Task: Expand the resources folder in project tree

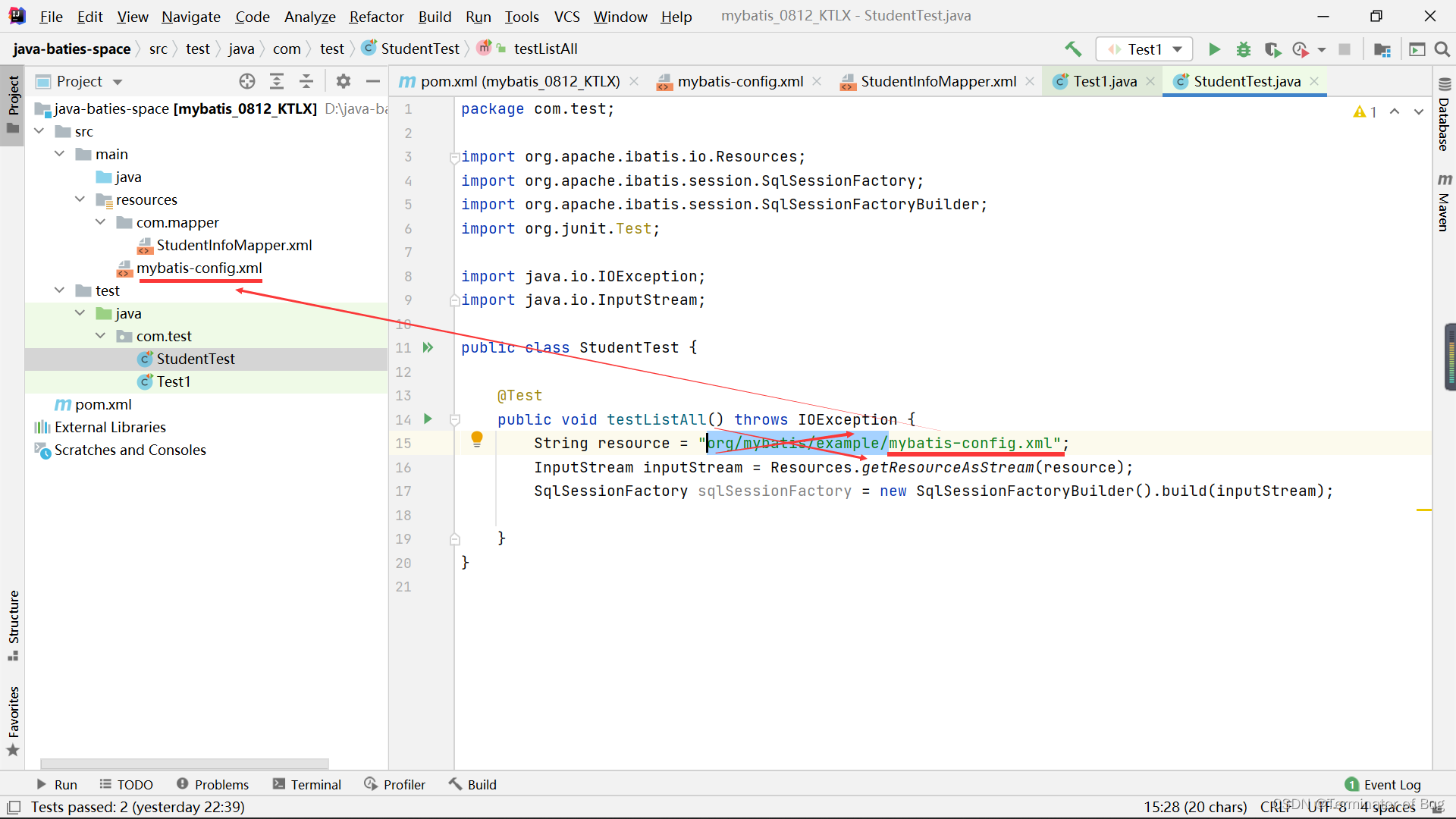Action: tap(79, 199)
